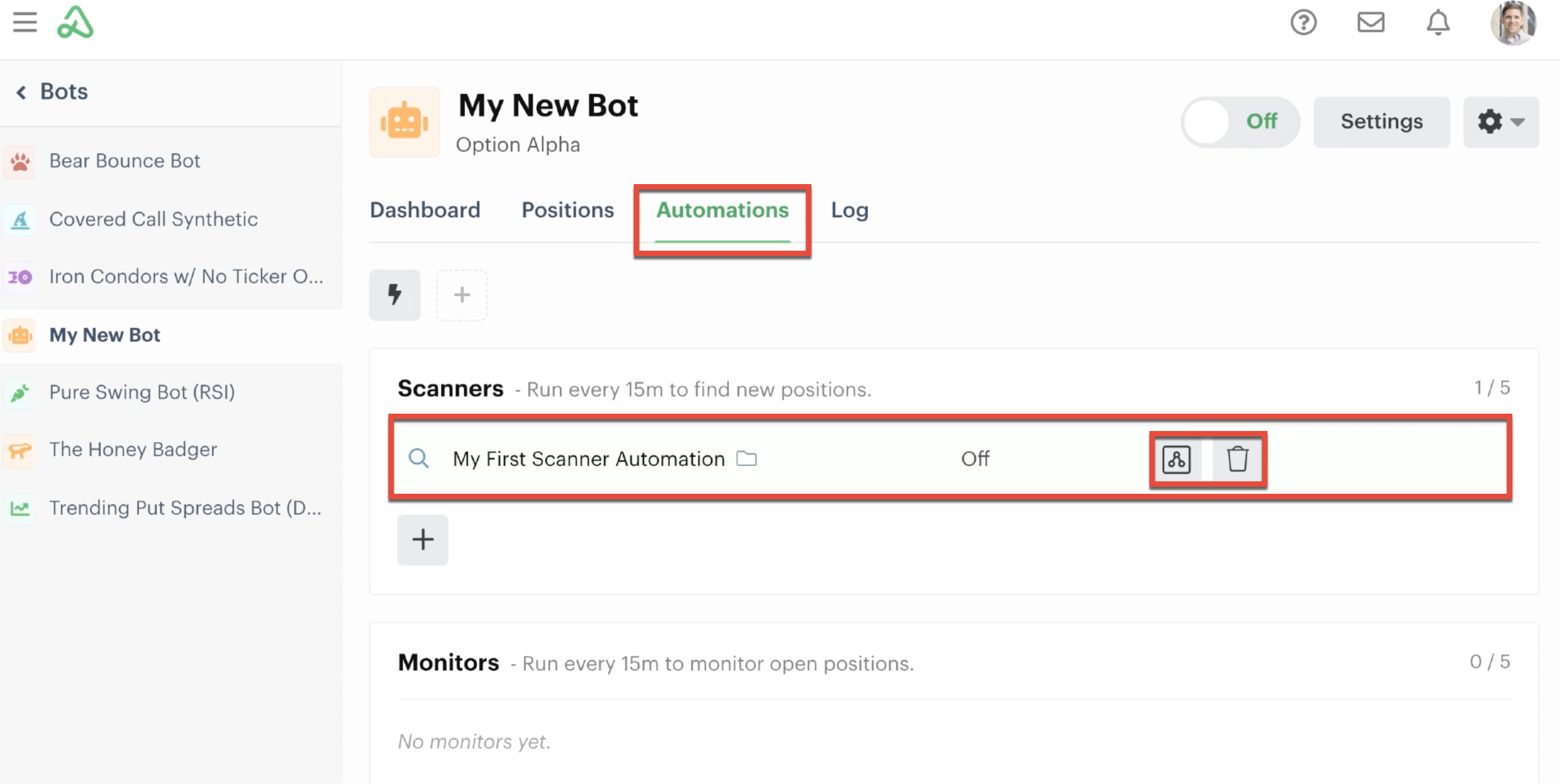
Task: Open the hamburger menu
Action: tap(25, 22)
